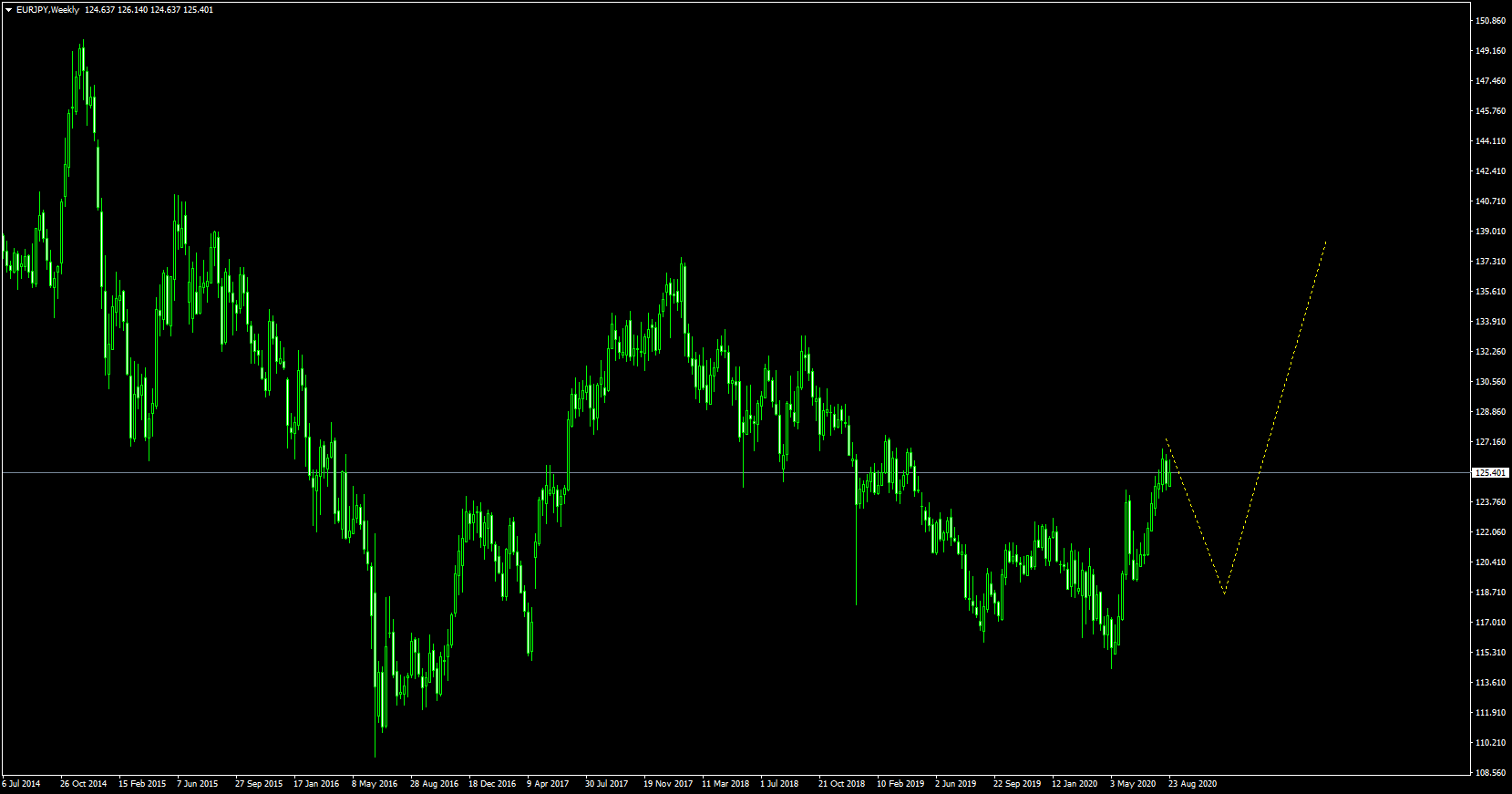Click the 118.710 price axis label

click(1489, 593)
